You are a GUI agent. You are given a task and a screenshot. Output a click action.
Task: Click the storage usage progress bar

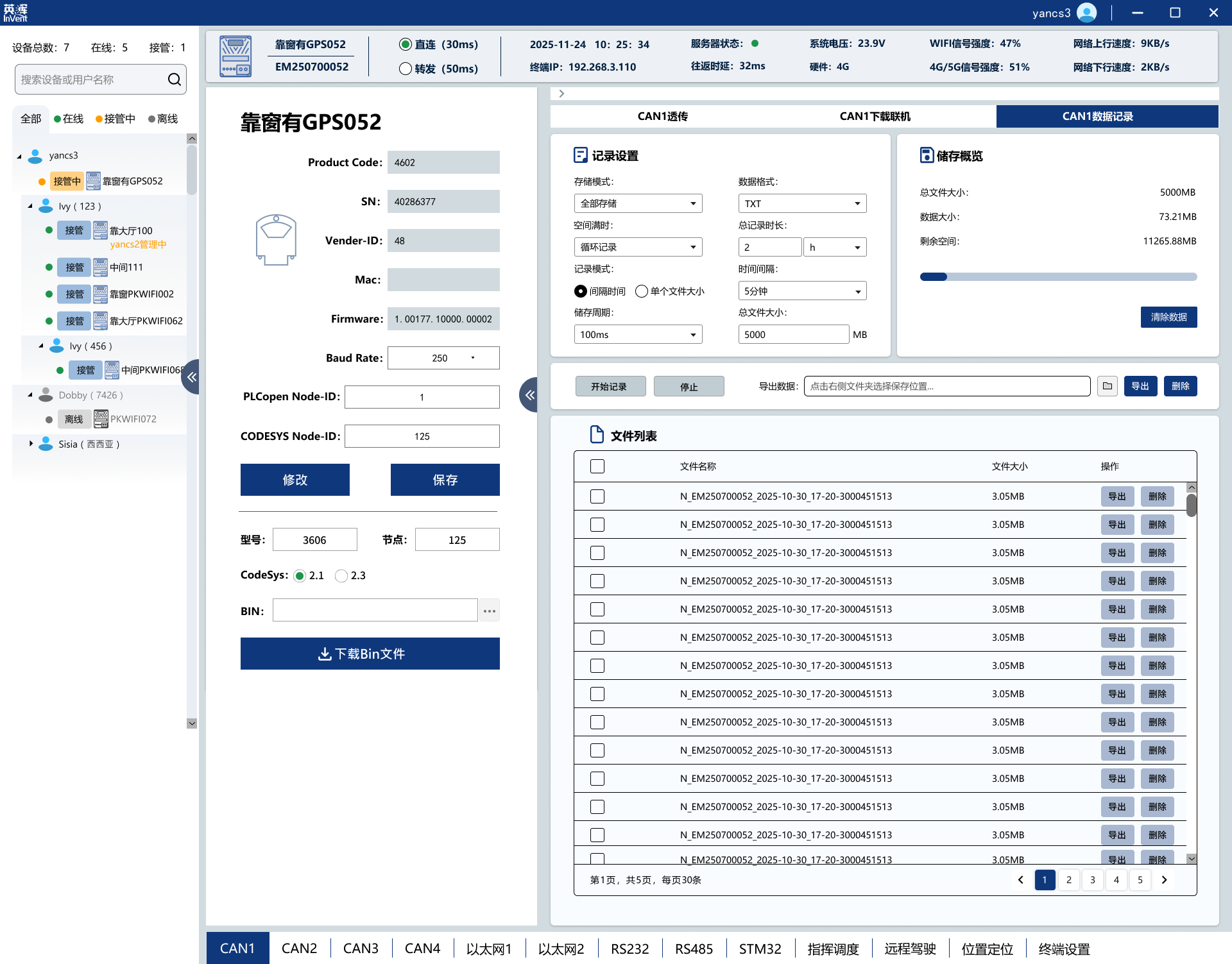[x=1058, y=277]
